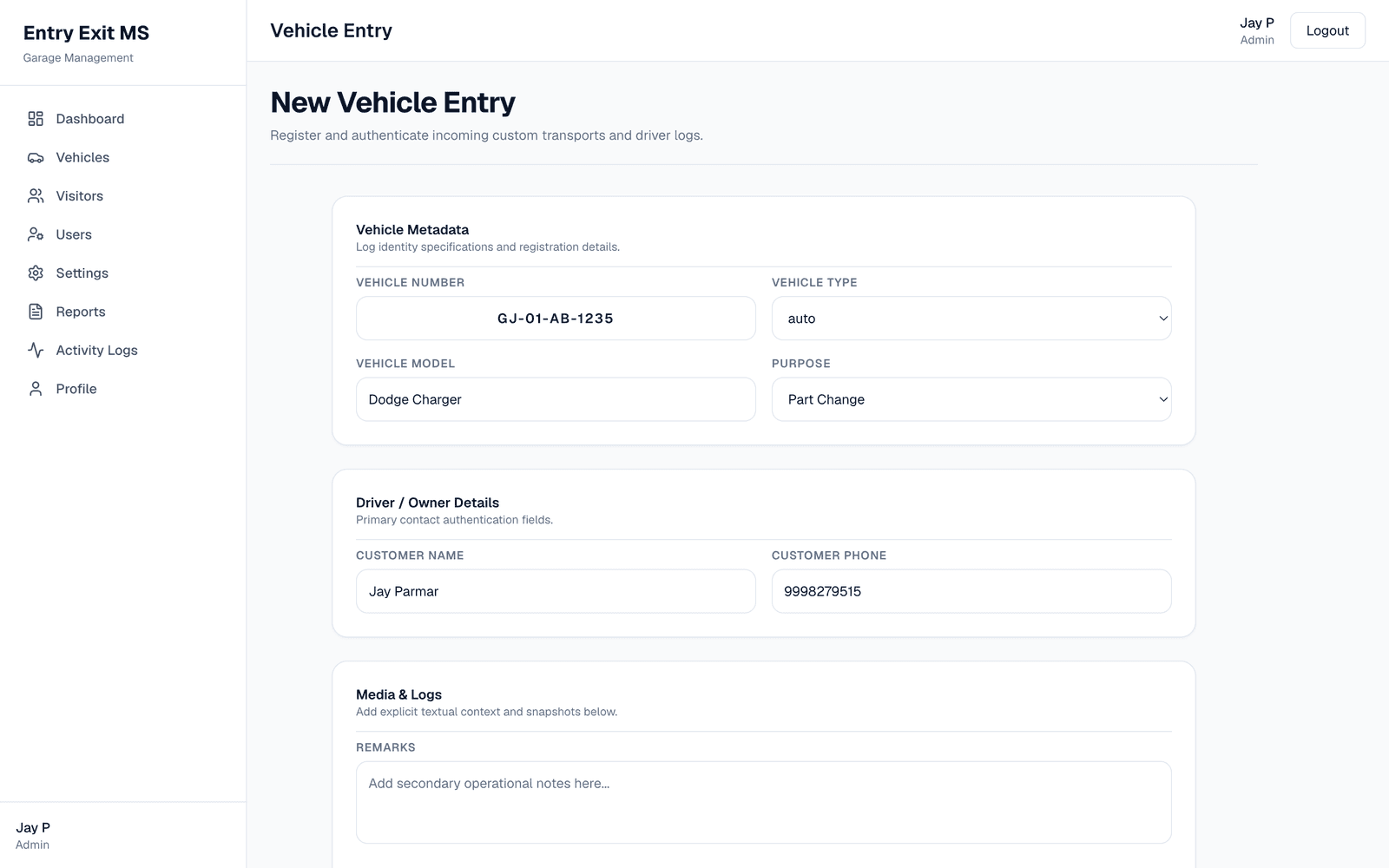Click the chevron on the Vehicle Type select

pos(1163,319)
